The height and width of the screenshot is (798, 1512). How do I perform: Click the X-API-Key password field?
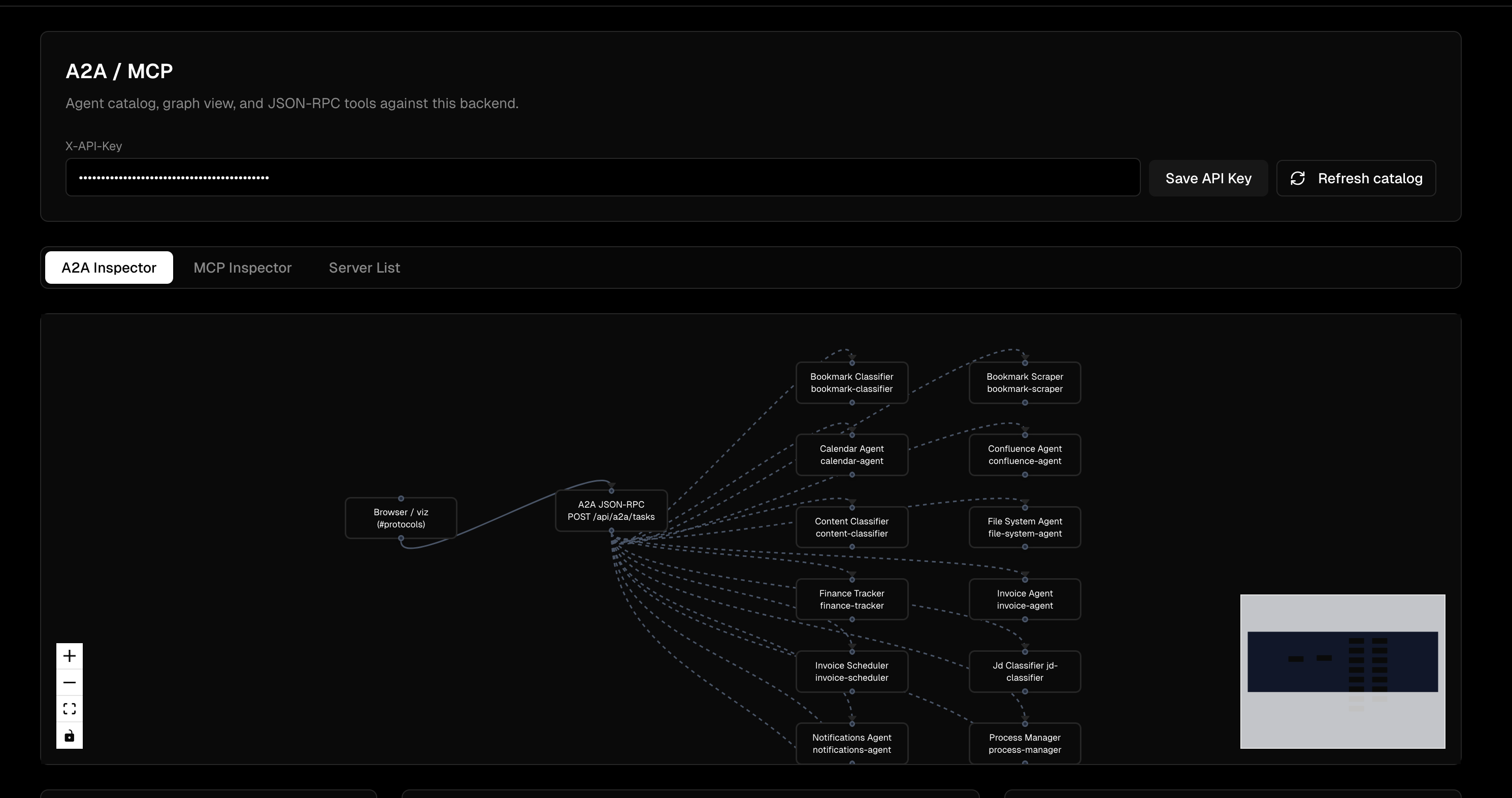(602, 177)
